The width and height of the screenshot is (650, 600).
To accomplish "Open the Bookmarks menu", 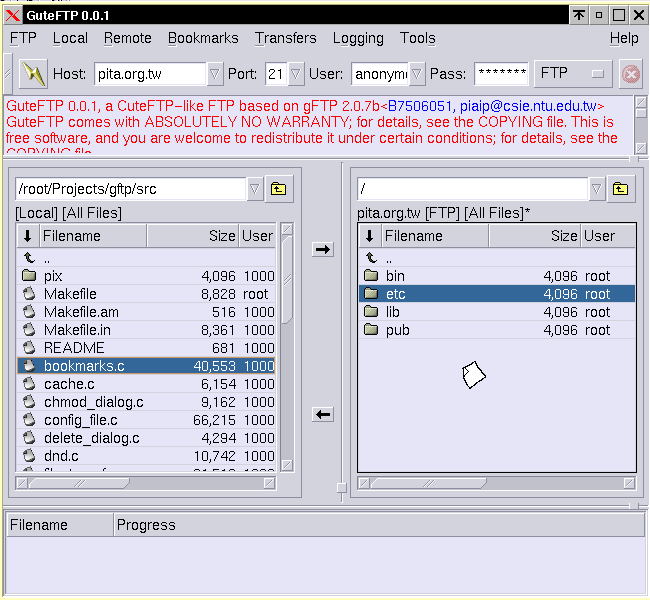I will (203, 38).
